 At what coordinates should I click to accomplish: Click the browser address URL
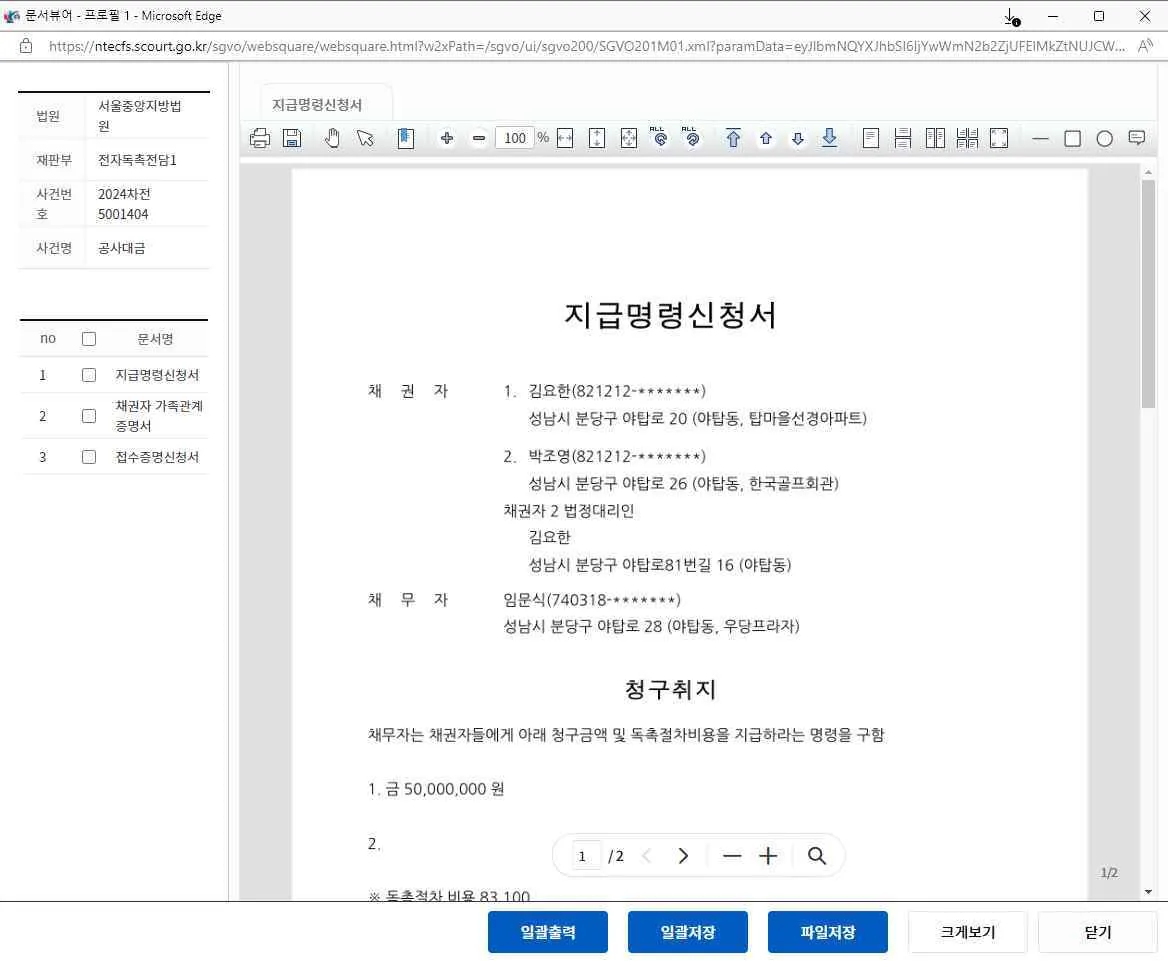[587, 46]
